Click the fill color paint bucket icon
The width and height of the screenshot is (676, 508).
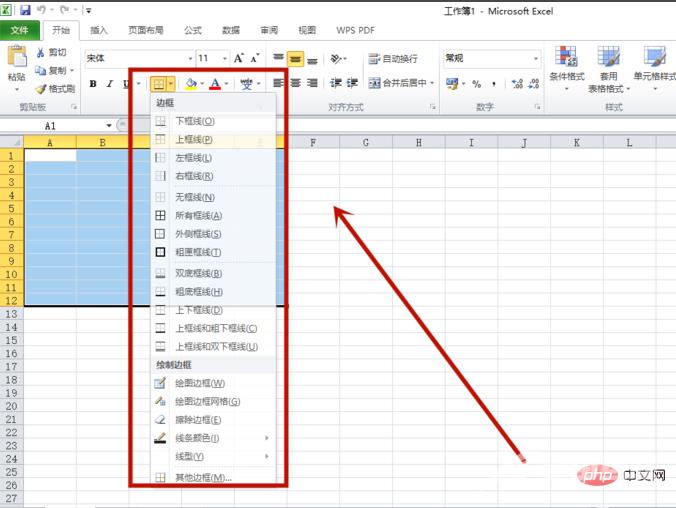pyautogui.click(x=190, y=84)
